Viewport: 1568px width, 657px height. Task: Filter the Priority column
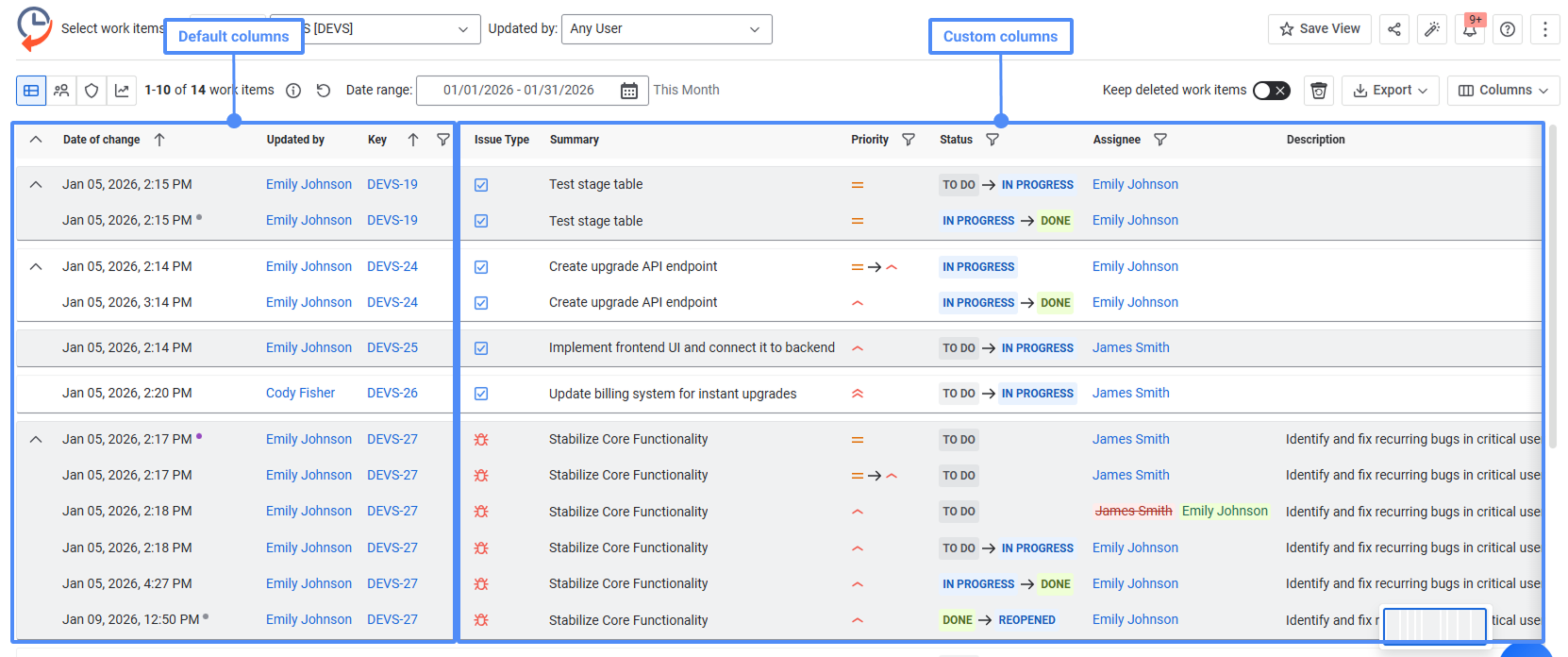click(x=909, y=140)
